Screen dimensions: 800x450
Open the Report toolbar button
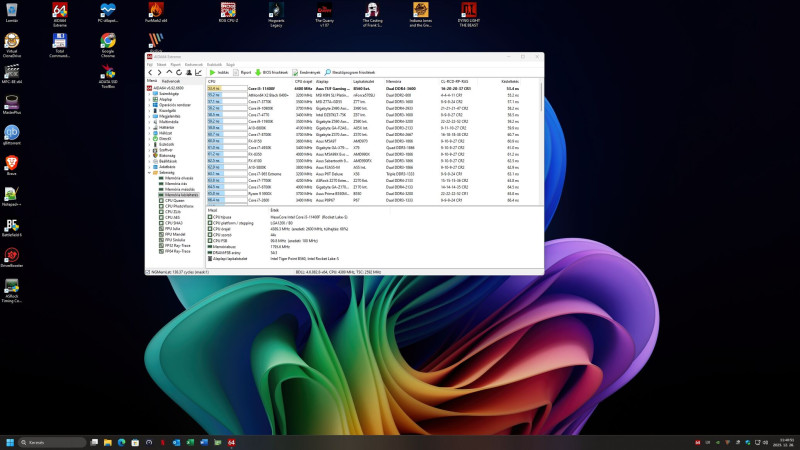(x=244, y=72)
